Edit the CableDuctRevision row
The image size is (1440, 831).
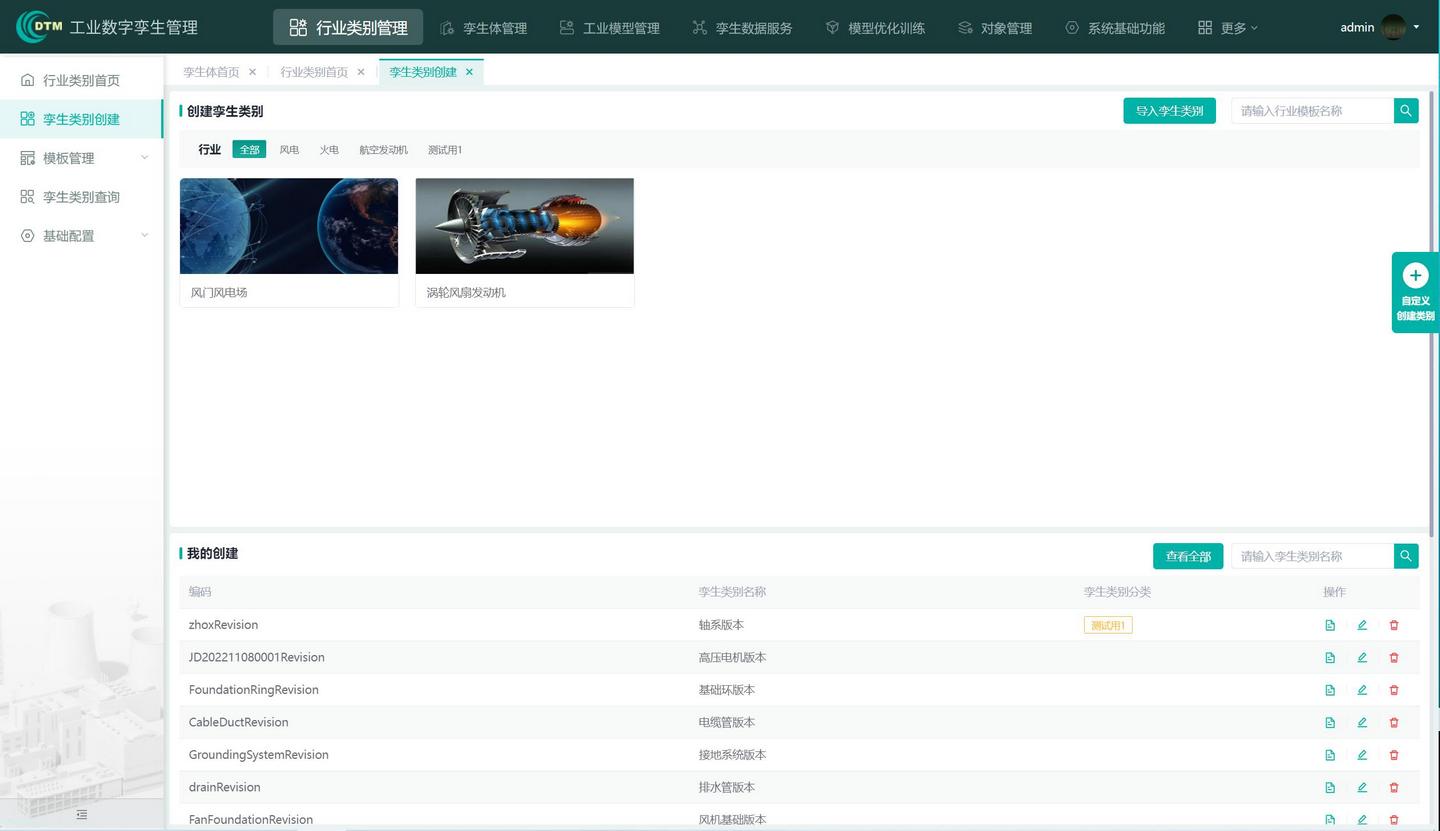coord(1362,723)
